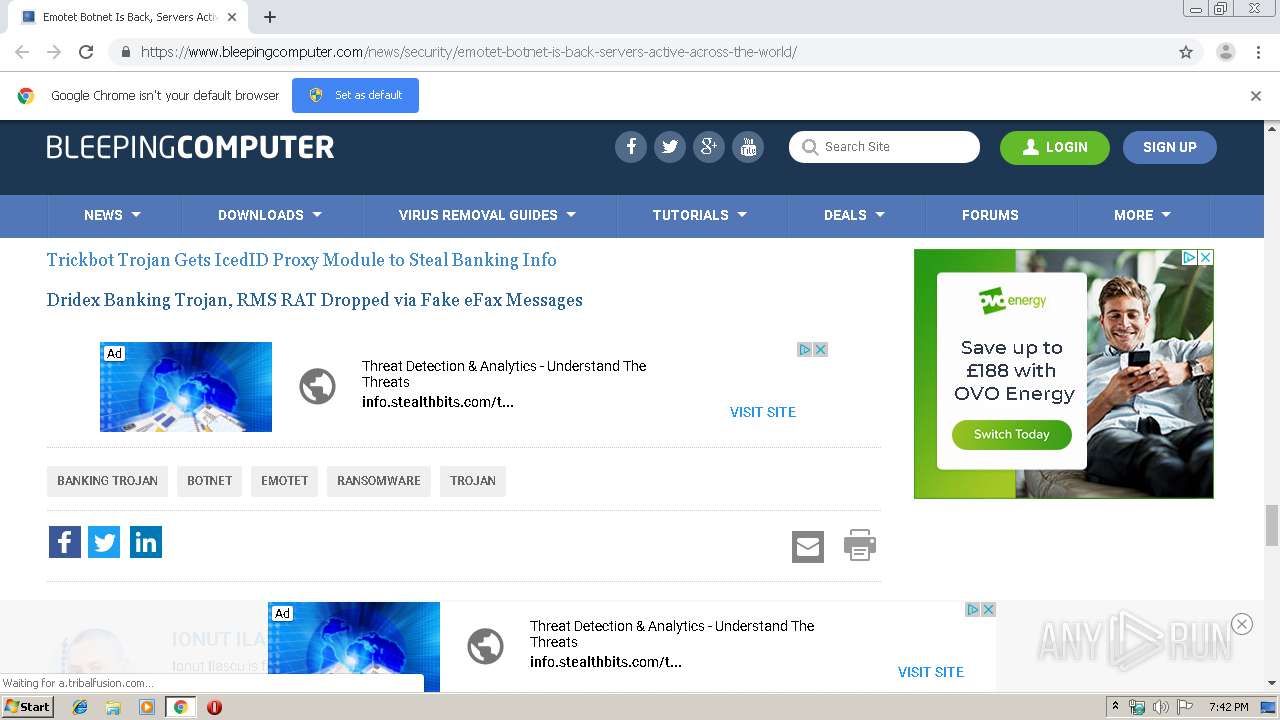
Task: Open TROJAN tag
Action: click(473, 481)
